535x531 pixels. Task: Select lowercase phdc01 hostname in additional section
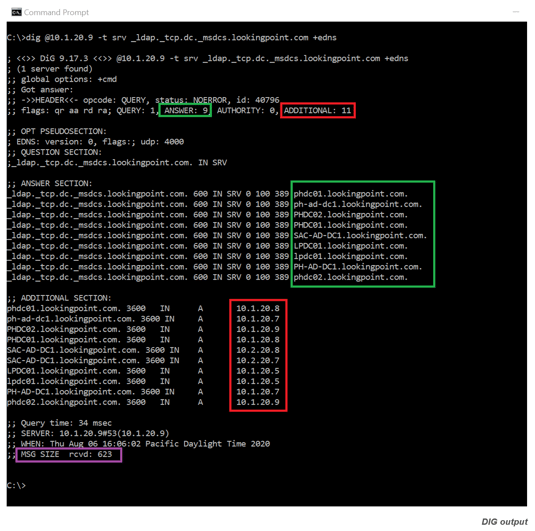coord(64,308)
